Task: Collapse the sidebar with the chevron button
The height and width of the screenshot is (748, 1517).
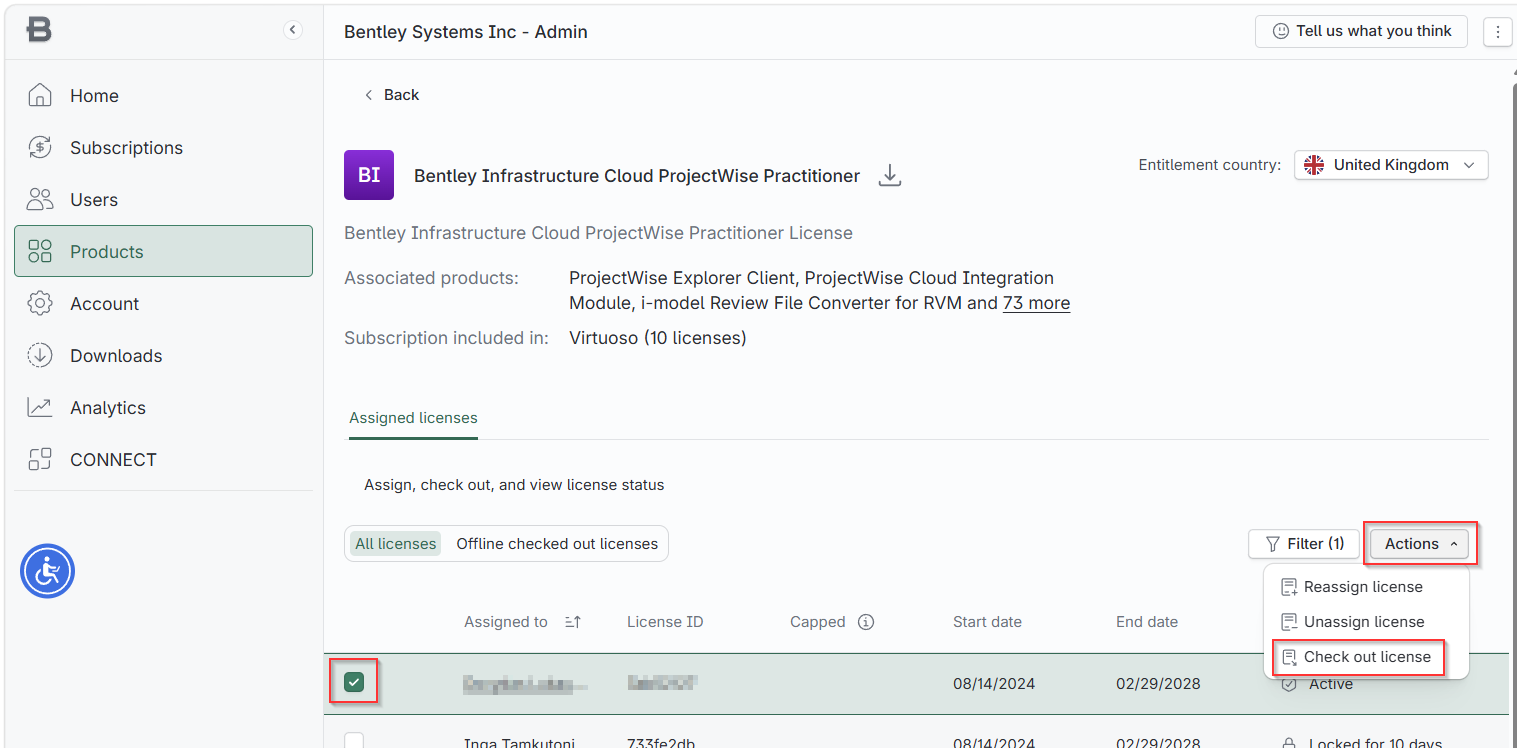Action: click(x=293, y=30)
